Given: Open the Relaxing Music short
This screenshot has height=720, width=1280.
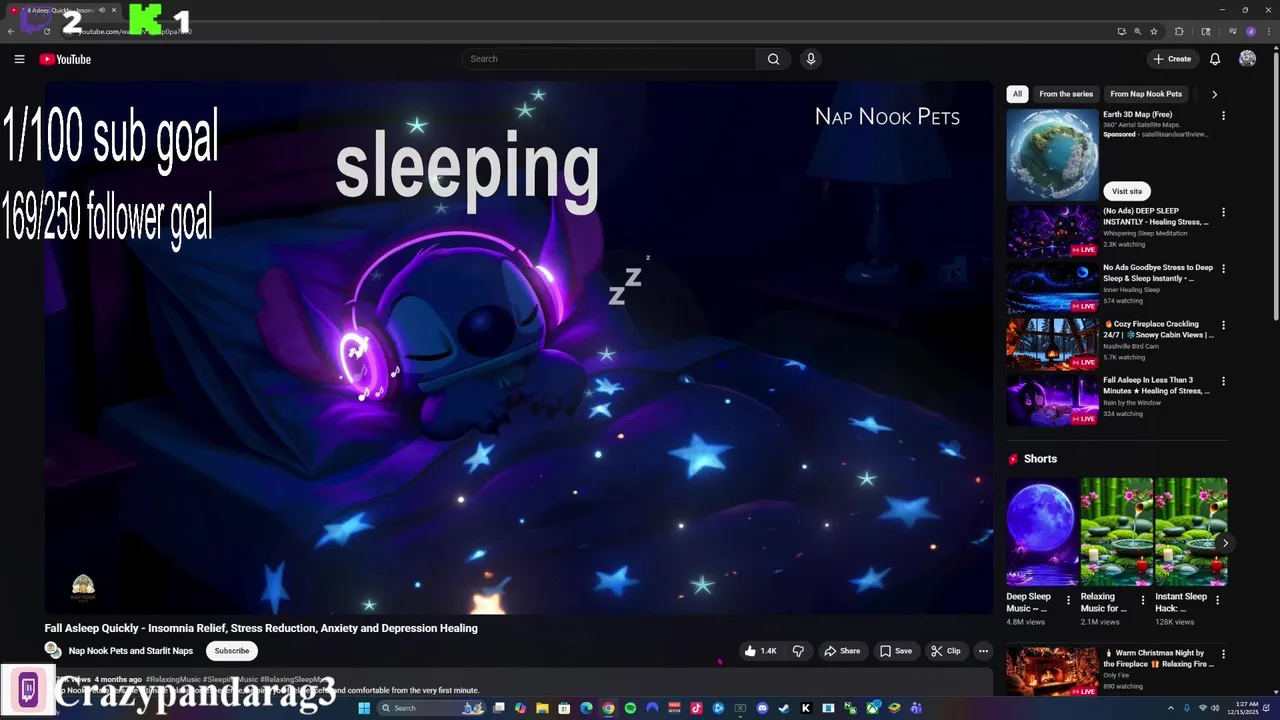Looking at the screenshot, I should tap(1117, 531).
